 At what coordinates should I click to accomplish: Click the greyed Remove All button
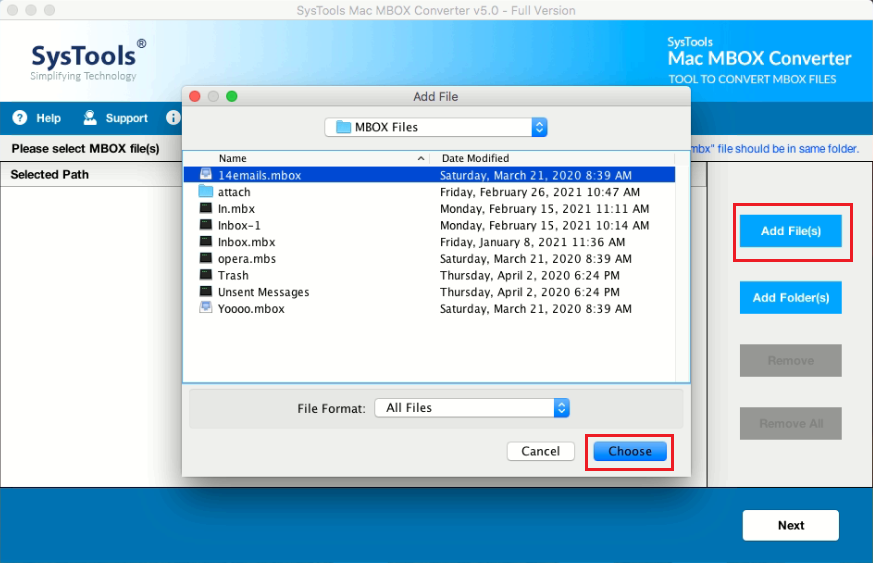791,424
